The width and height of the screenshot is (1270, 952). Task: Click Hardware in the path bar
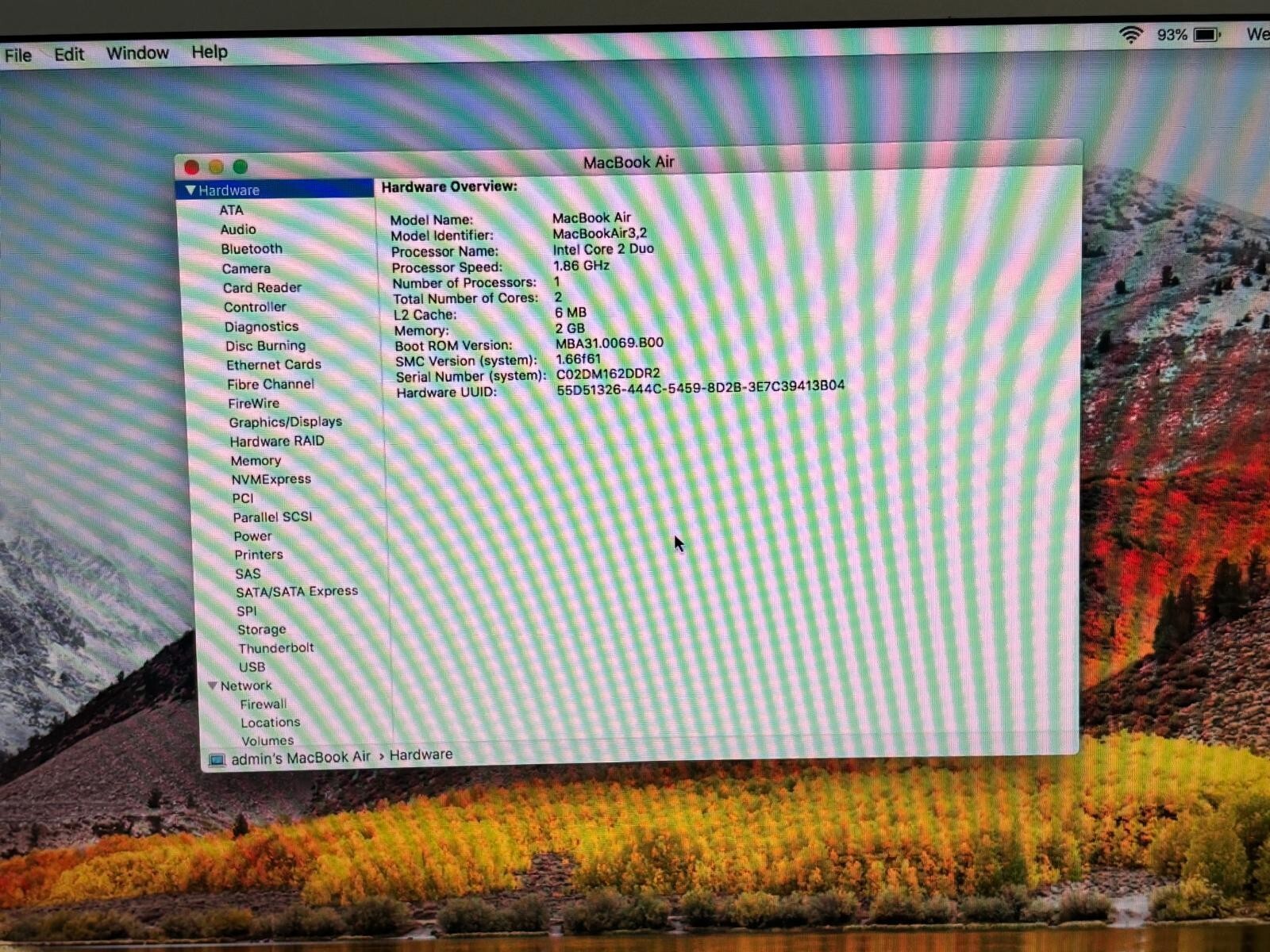[x=421, y=754]
